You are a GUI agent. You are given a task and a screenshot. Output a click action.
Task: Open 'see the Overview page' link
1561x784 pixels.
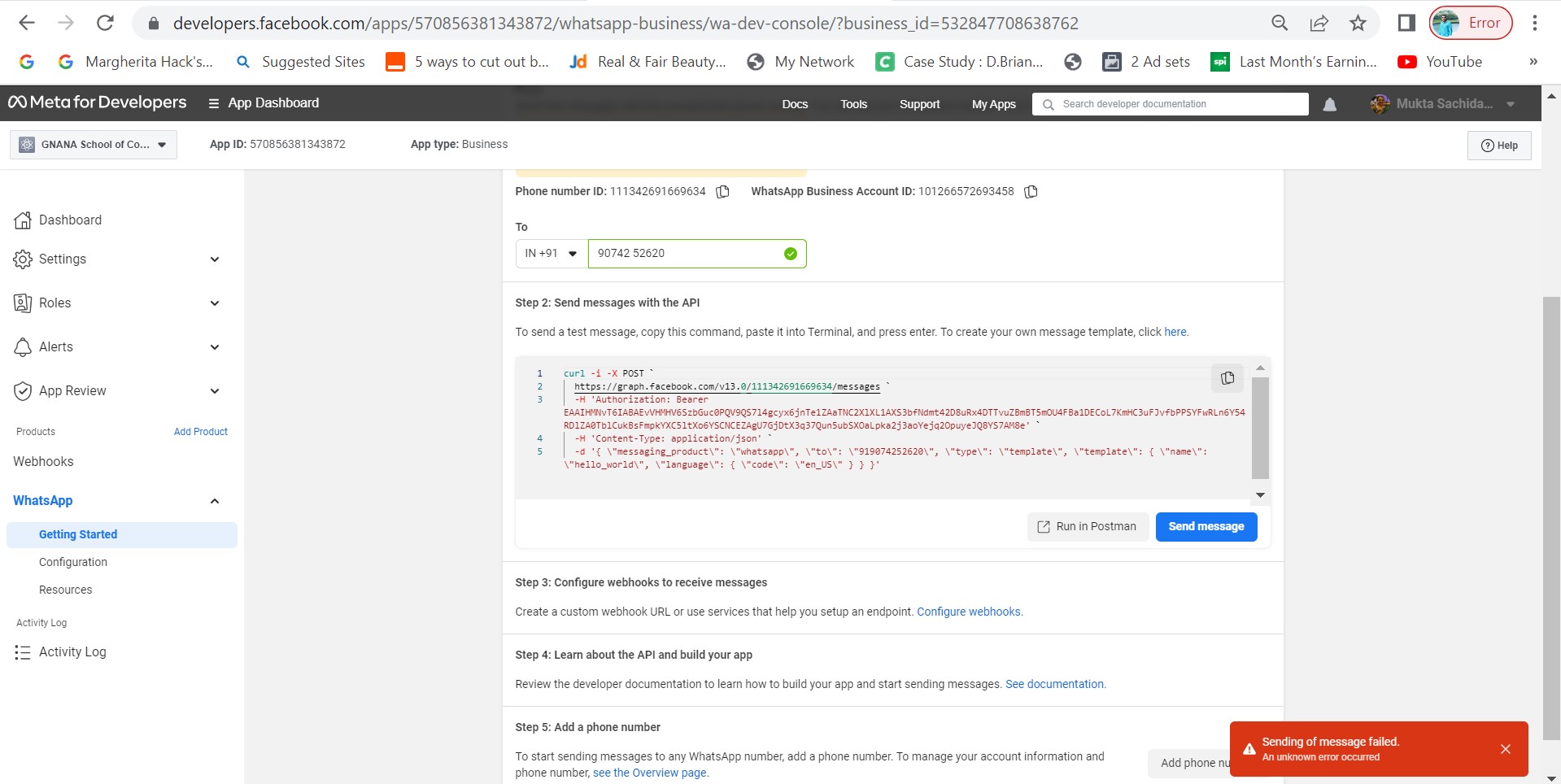(650, 773)
